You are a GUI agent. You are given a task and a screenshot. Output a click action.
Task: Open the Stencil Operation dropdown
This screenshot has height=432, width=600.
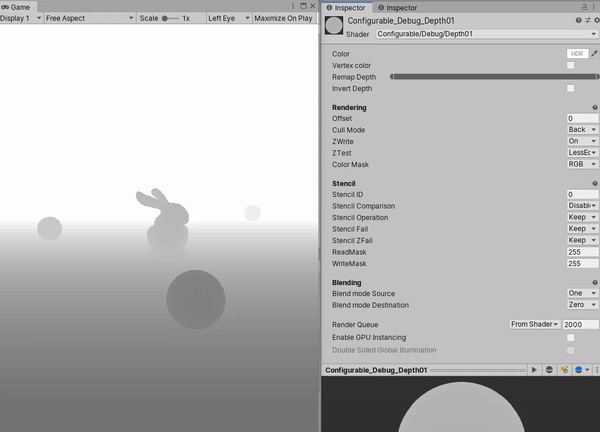[x=582, y=217]
